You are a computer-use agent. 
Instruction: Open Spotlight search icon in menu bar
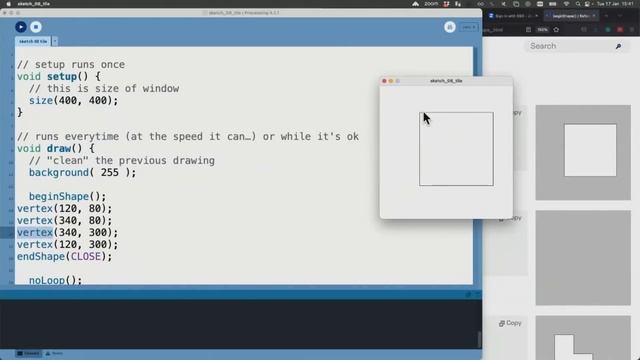578,4
